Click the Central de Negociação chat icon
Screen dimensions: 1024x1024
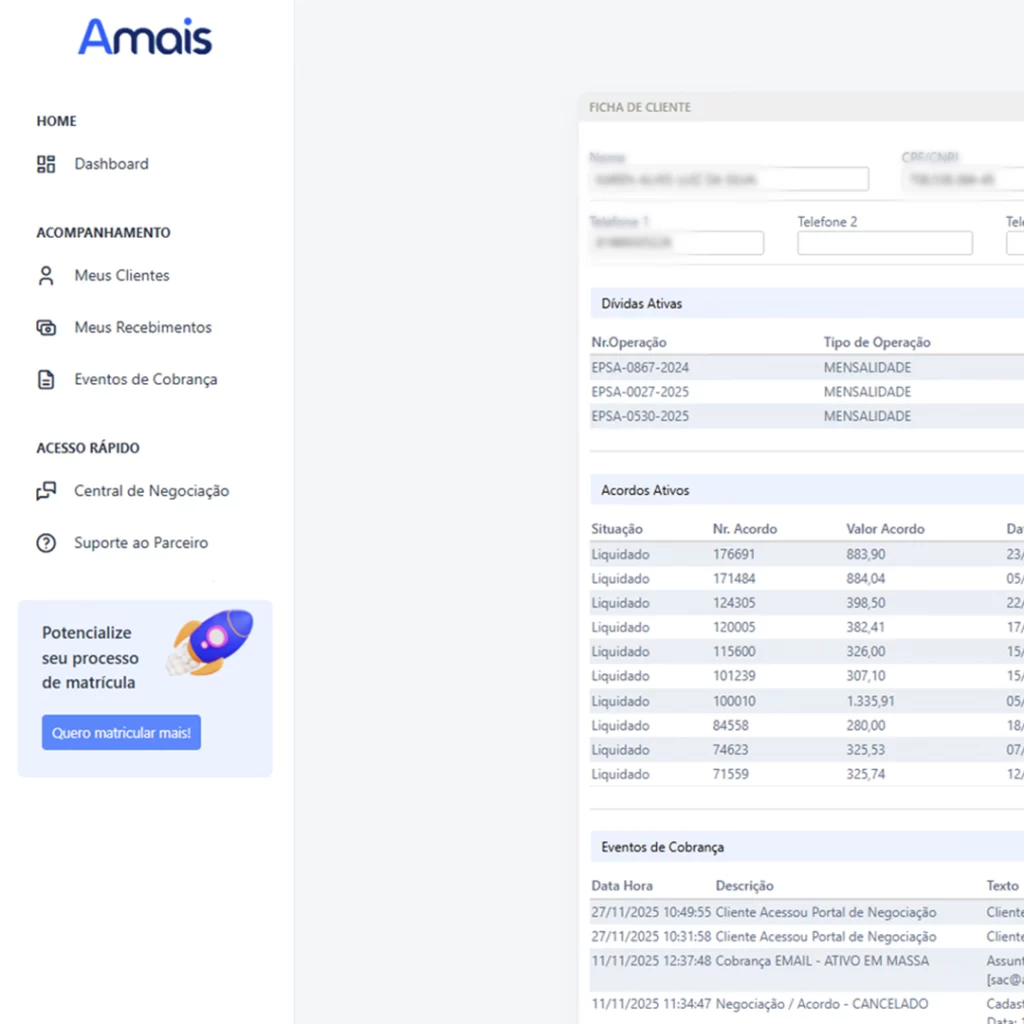[46, 491]
